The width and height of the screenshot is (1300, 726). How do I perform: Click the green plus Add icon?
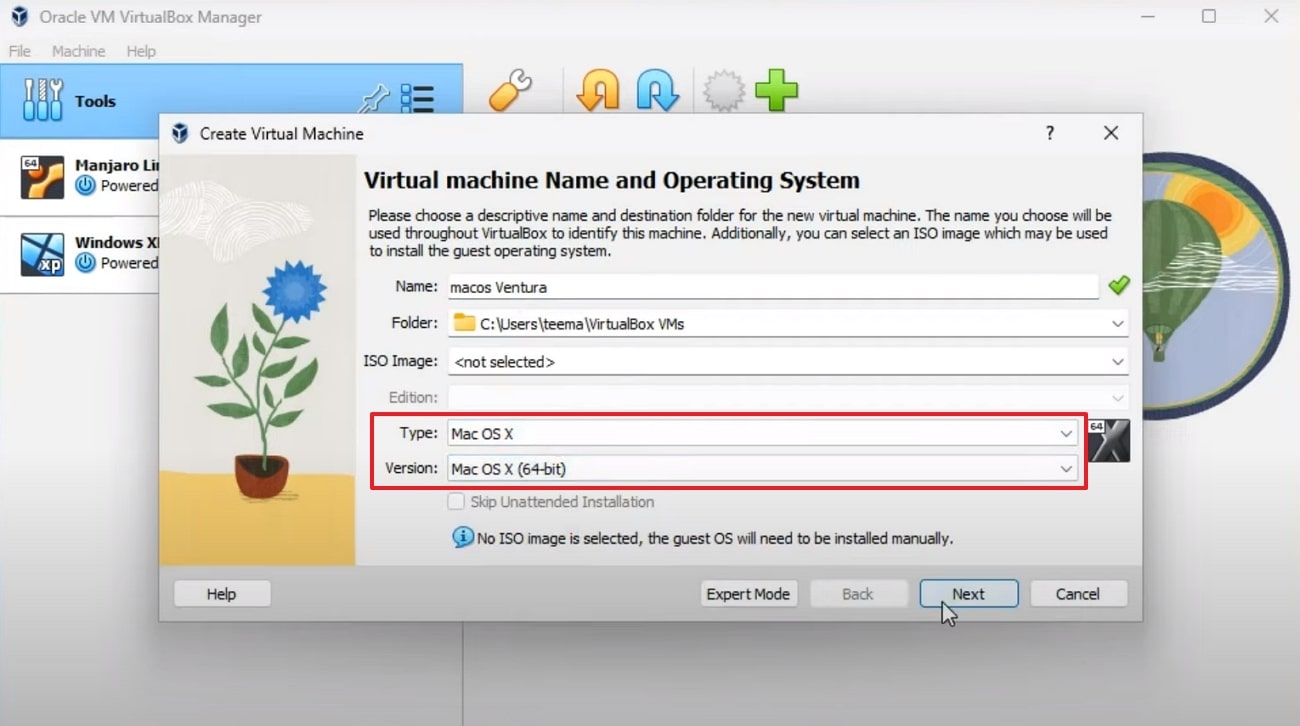776,92
